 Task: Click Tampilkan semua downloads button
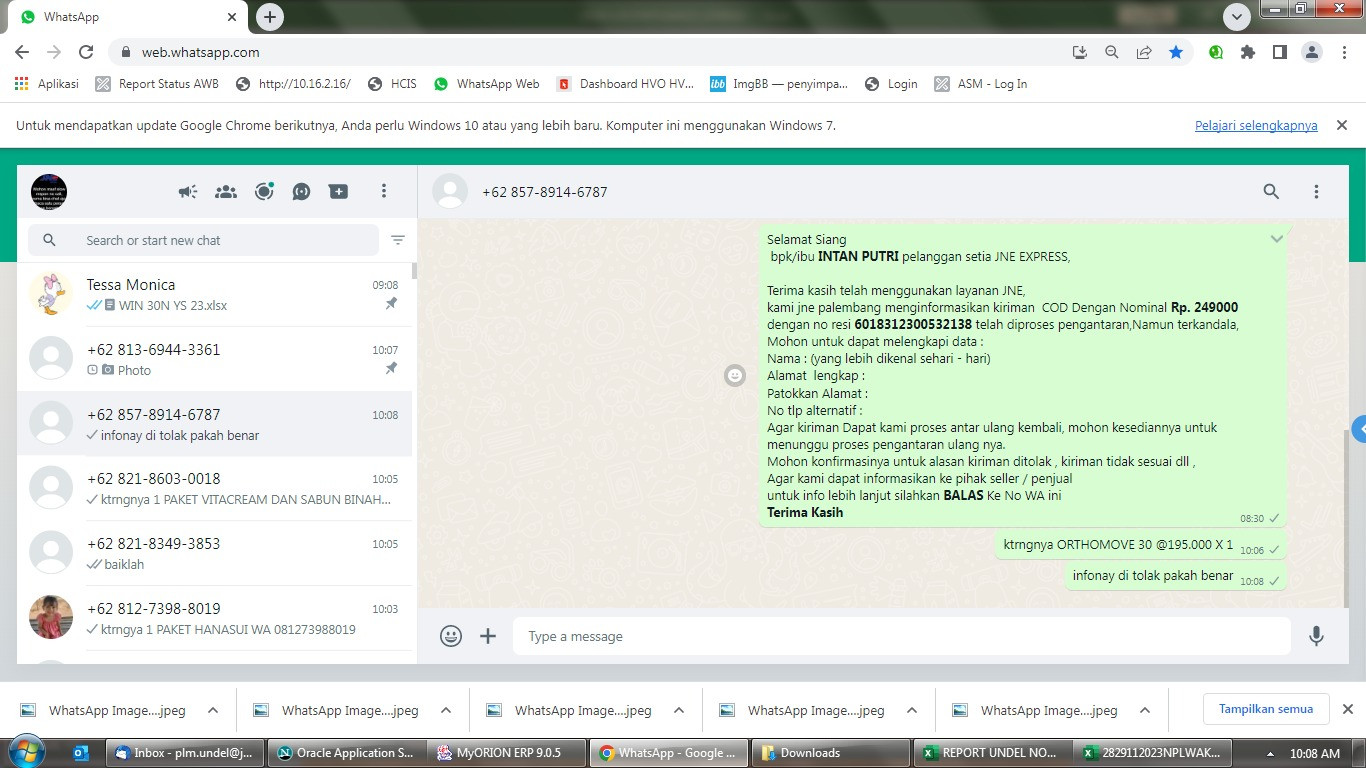point(1266,709)
